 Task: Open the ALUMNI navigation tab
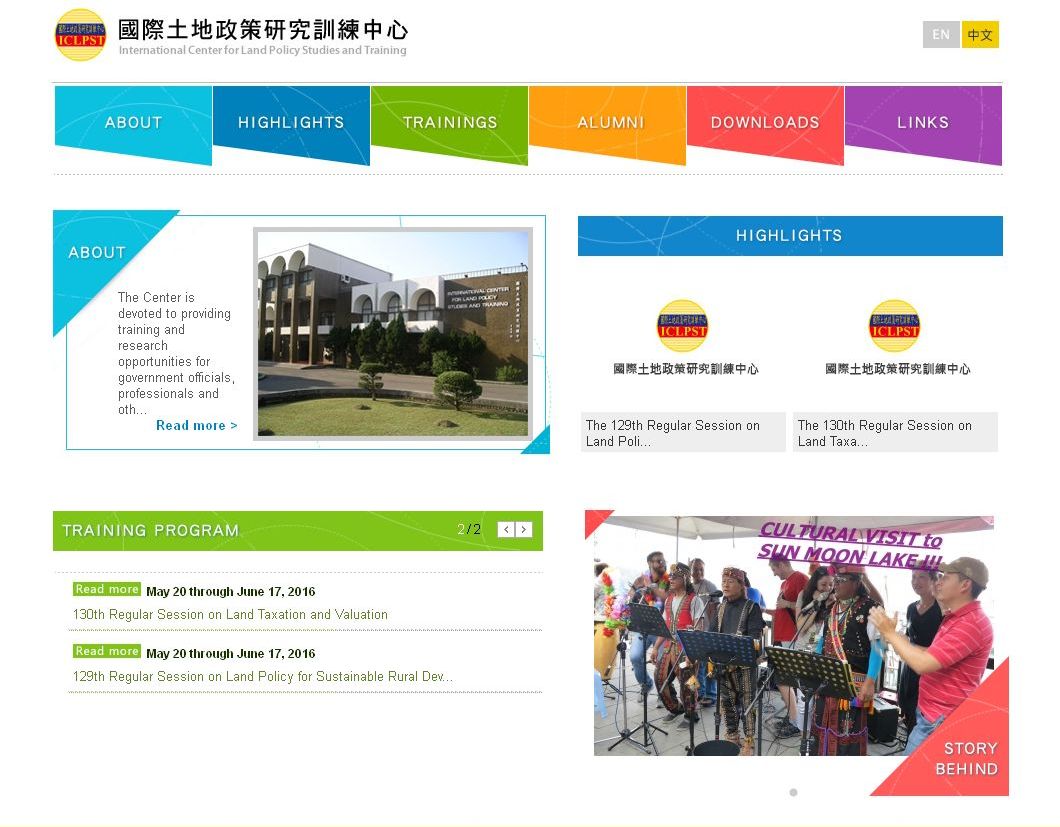click(607, 123)
